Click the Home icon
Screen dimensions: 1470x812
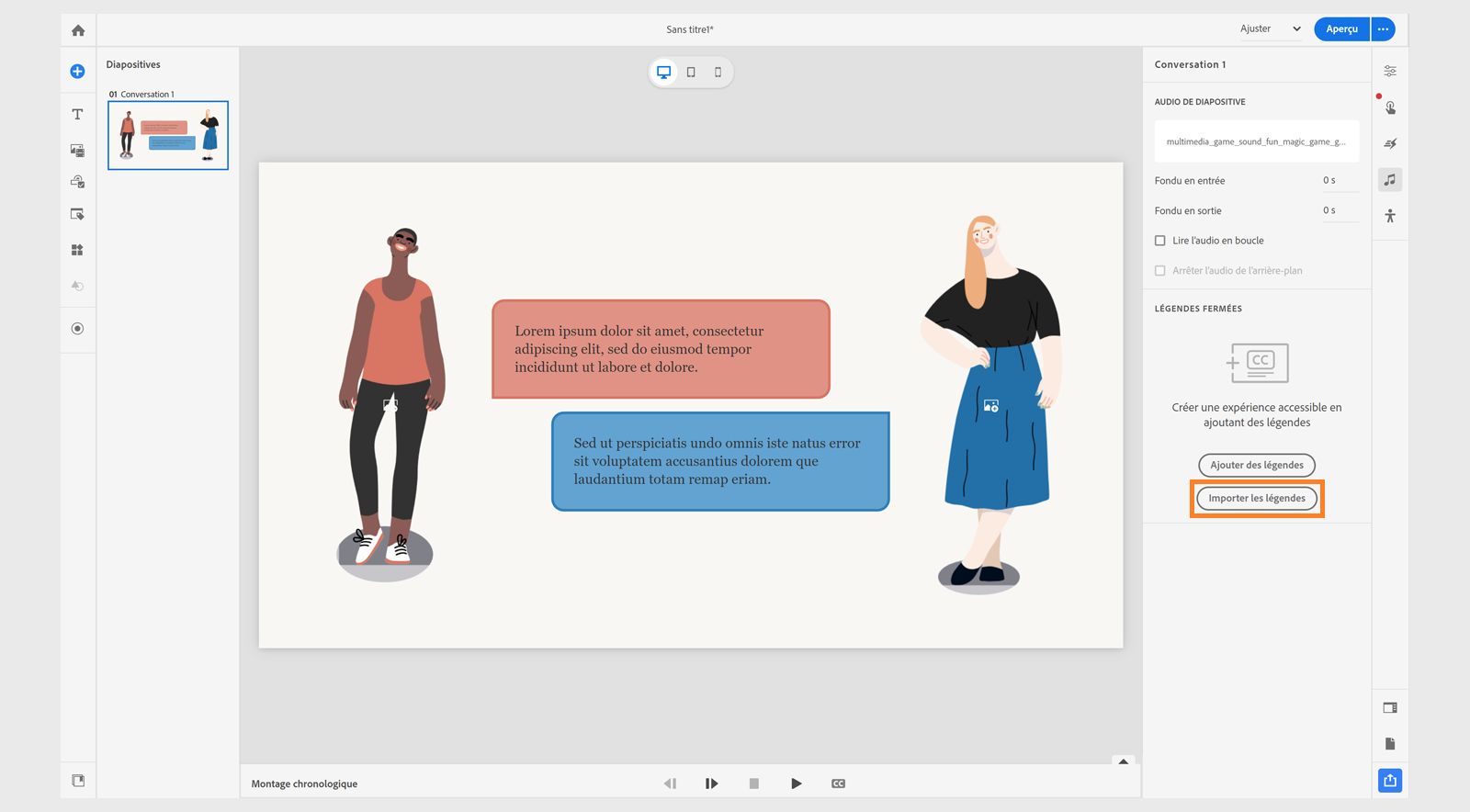click(78, 30)
